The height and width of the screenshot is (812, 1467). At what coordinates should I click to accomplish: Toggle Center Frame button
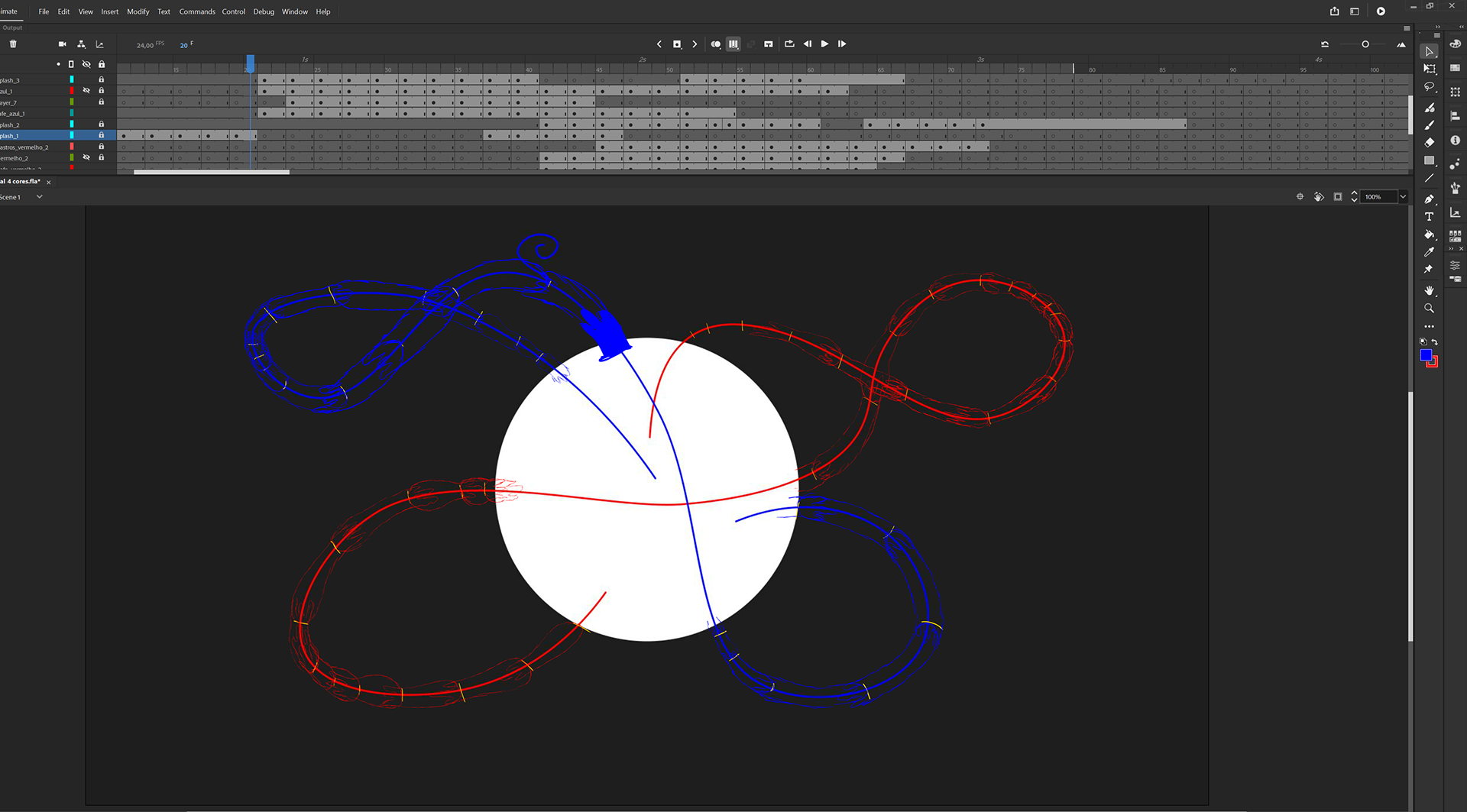[769, 44]
